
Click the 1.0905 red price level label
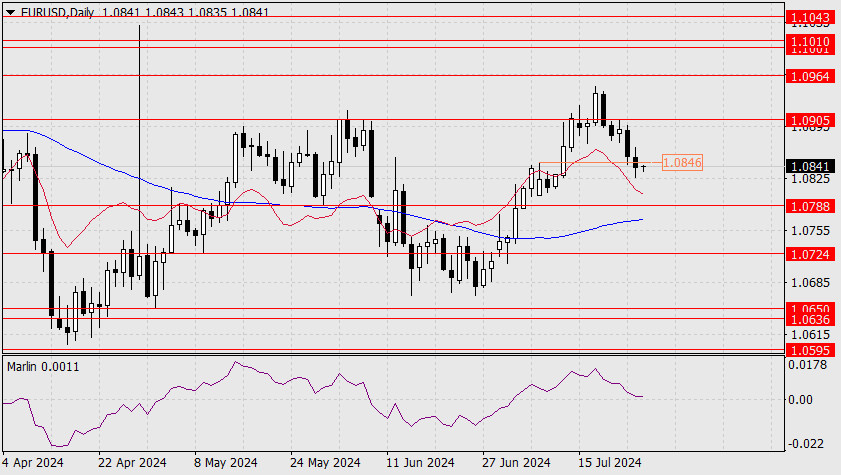[x=810, y=121]
